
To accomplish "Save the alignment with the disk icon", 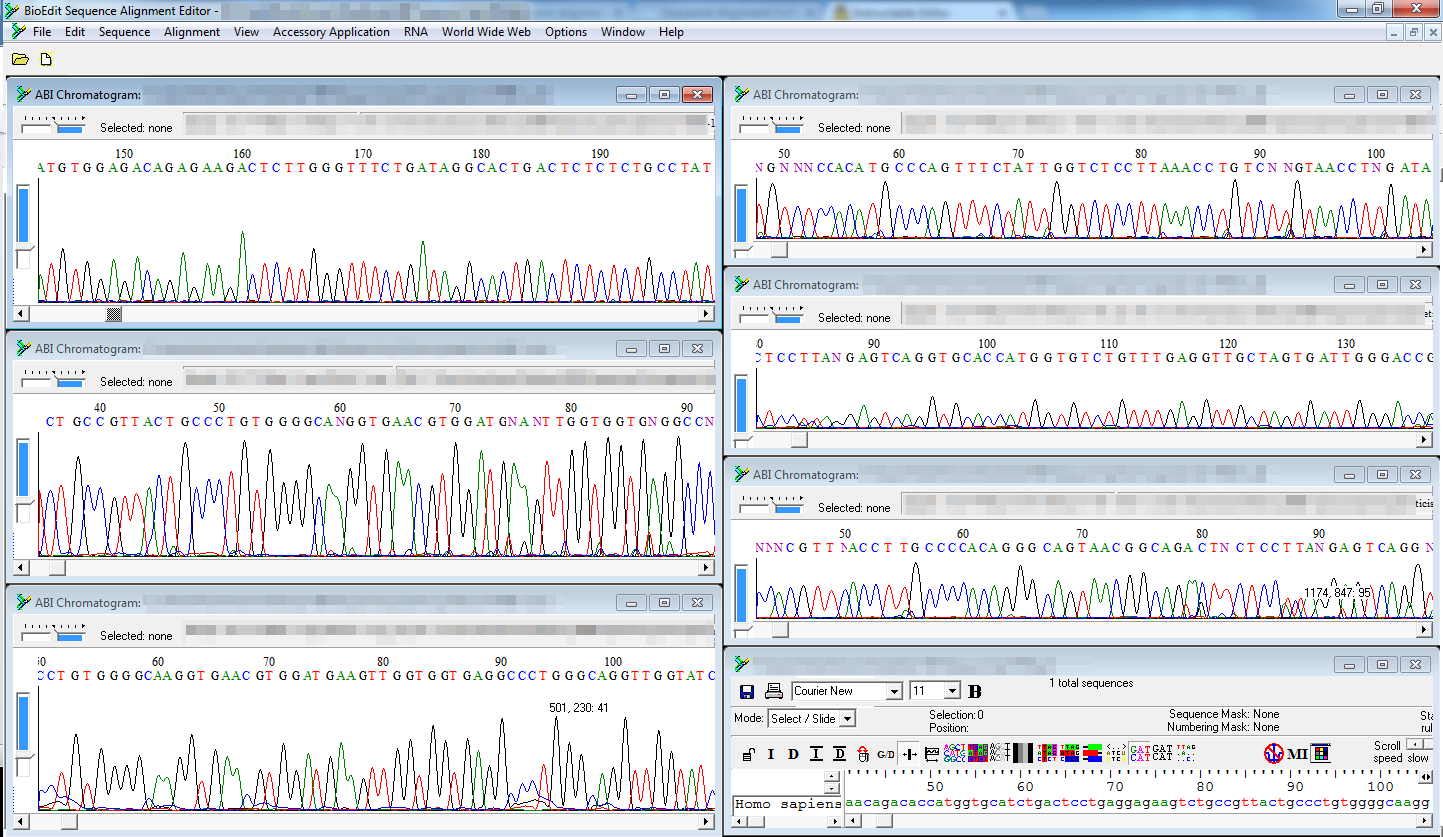I will tap(745, 691).
